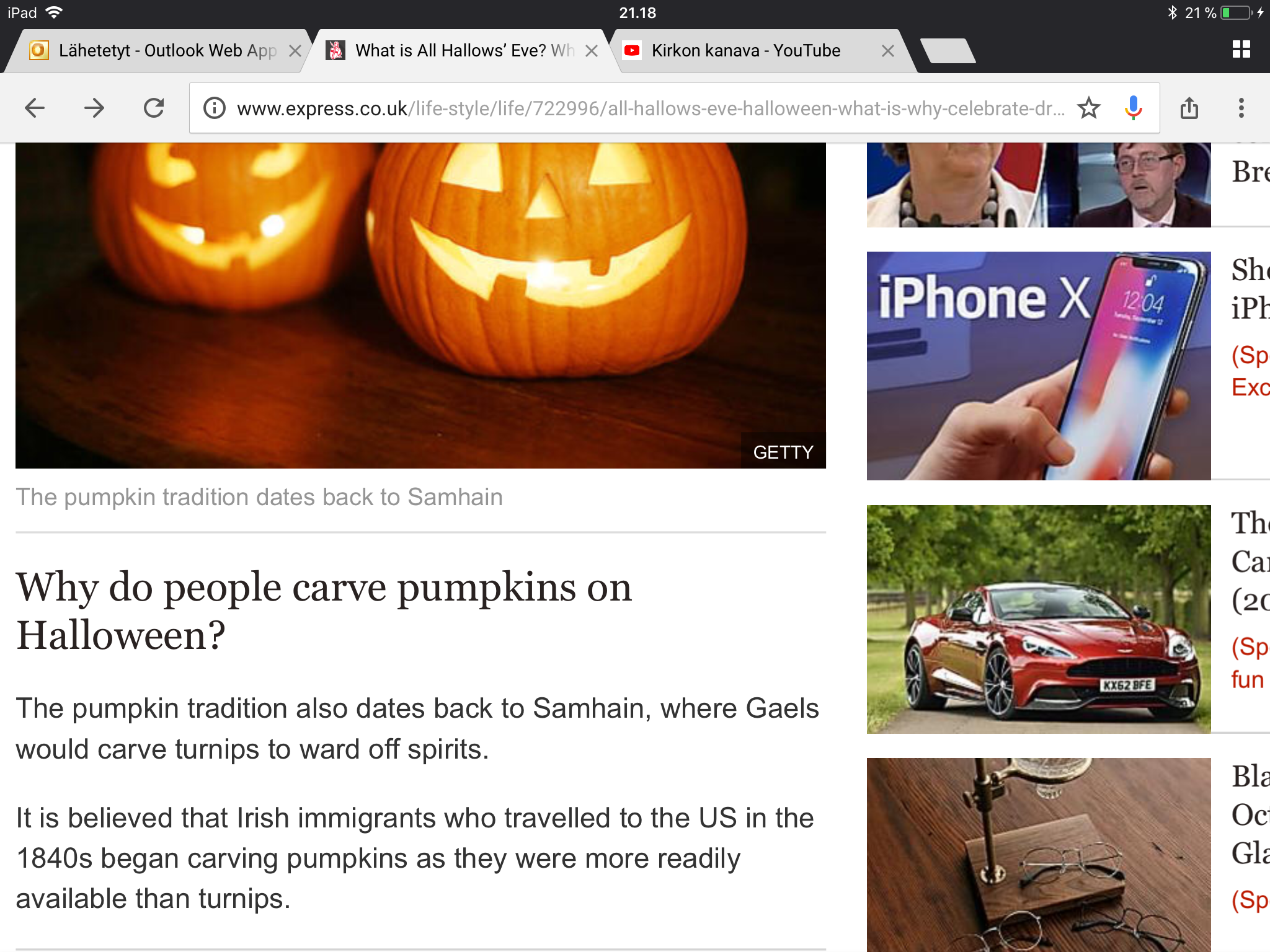Close the Outlook Web App tab
Viewport: 1270px width, 952px height.
(295, 51)
